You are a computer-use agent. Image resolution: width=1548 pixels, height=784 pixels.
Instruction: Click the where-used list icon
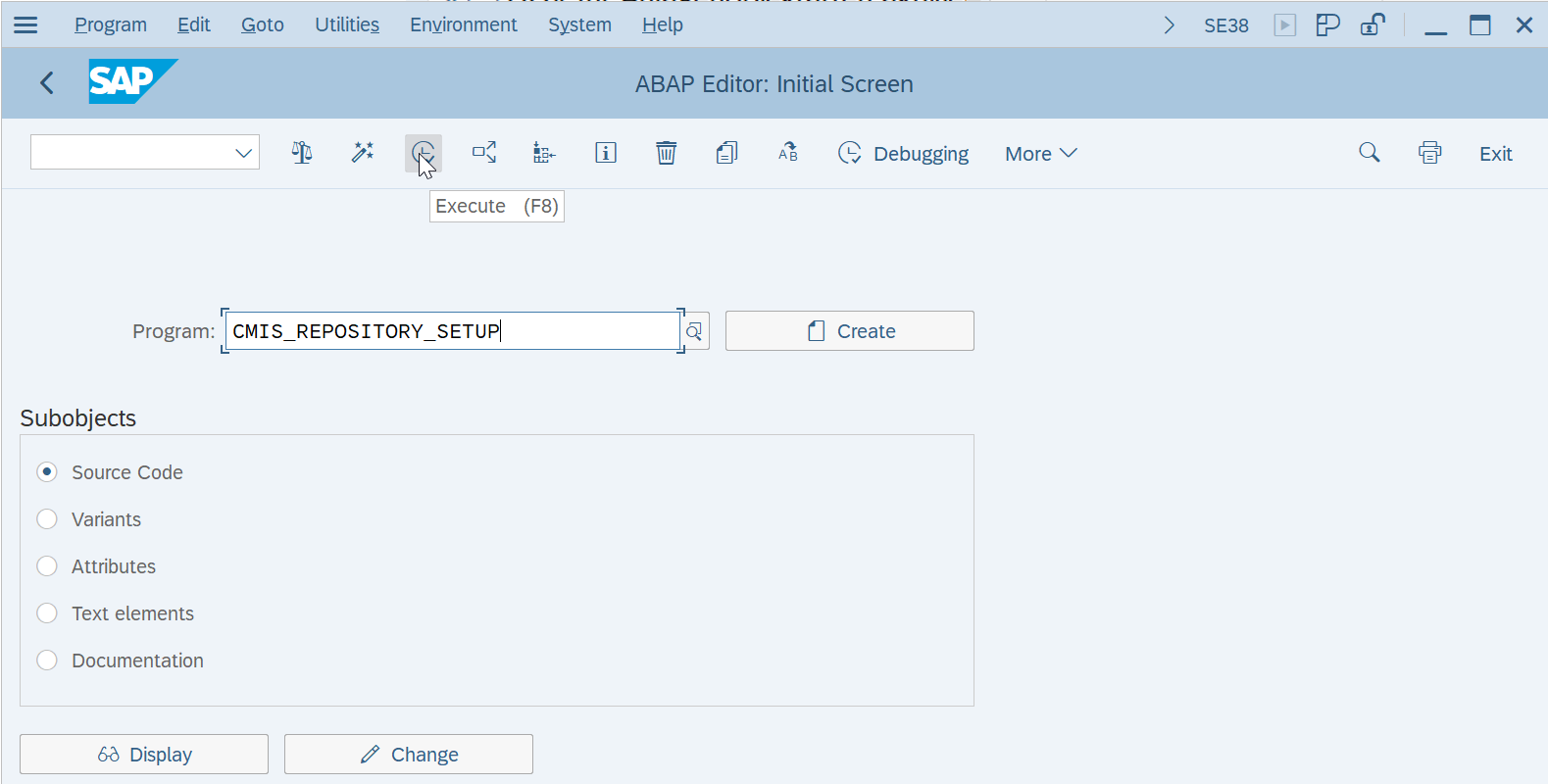[484, 153]
